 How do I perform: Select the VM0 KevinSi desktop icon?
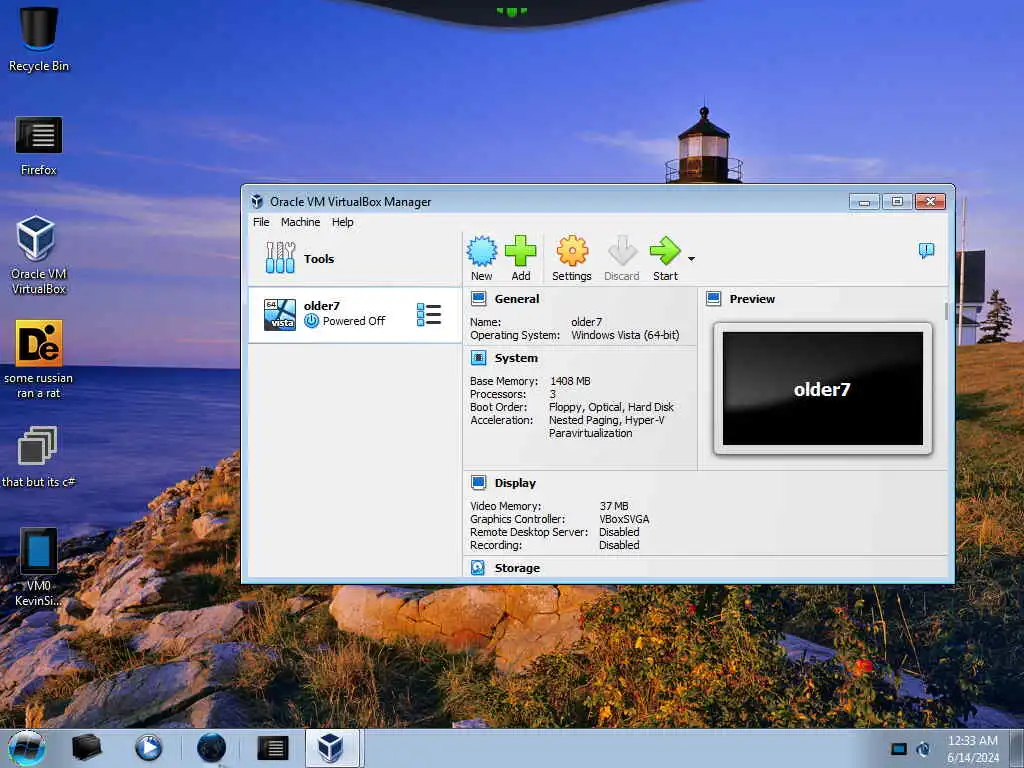click(39, 567)
